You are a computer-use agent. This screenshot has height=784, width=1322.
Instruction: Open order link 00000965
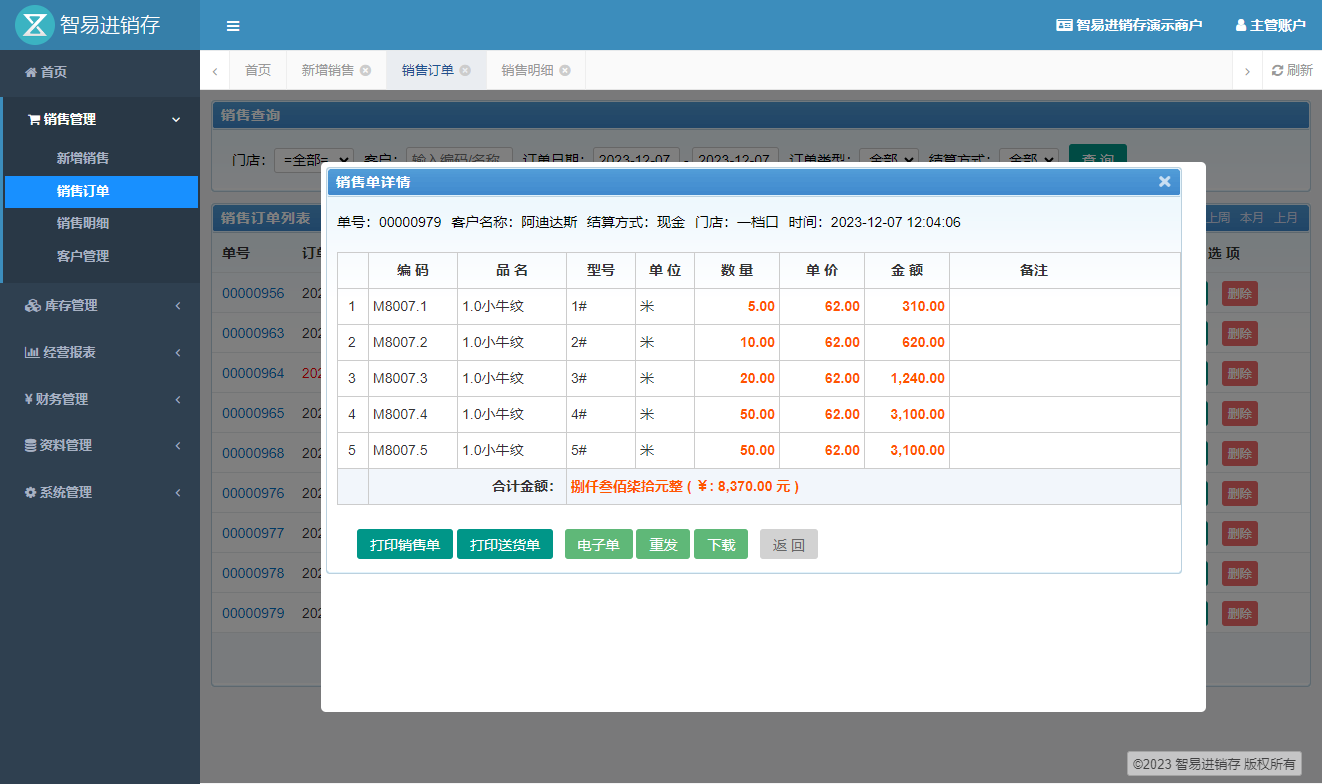pos(253,413)
